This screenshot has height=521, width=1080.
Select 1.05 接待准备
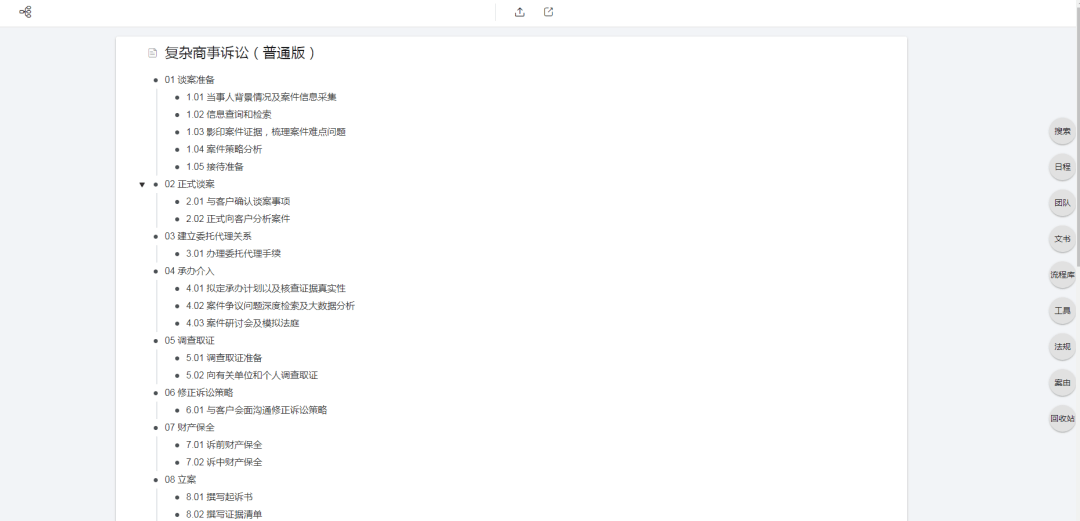[215, 167]
